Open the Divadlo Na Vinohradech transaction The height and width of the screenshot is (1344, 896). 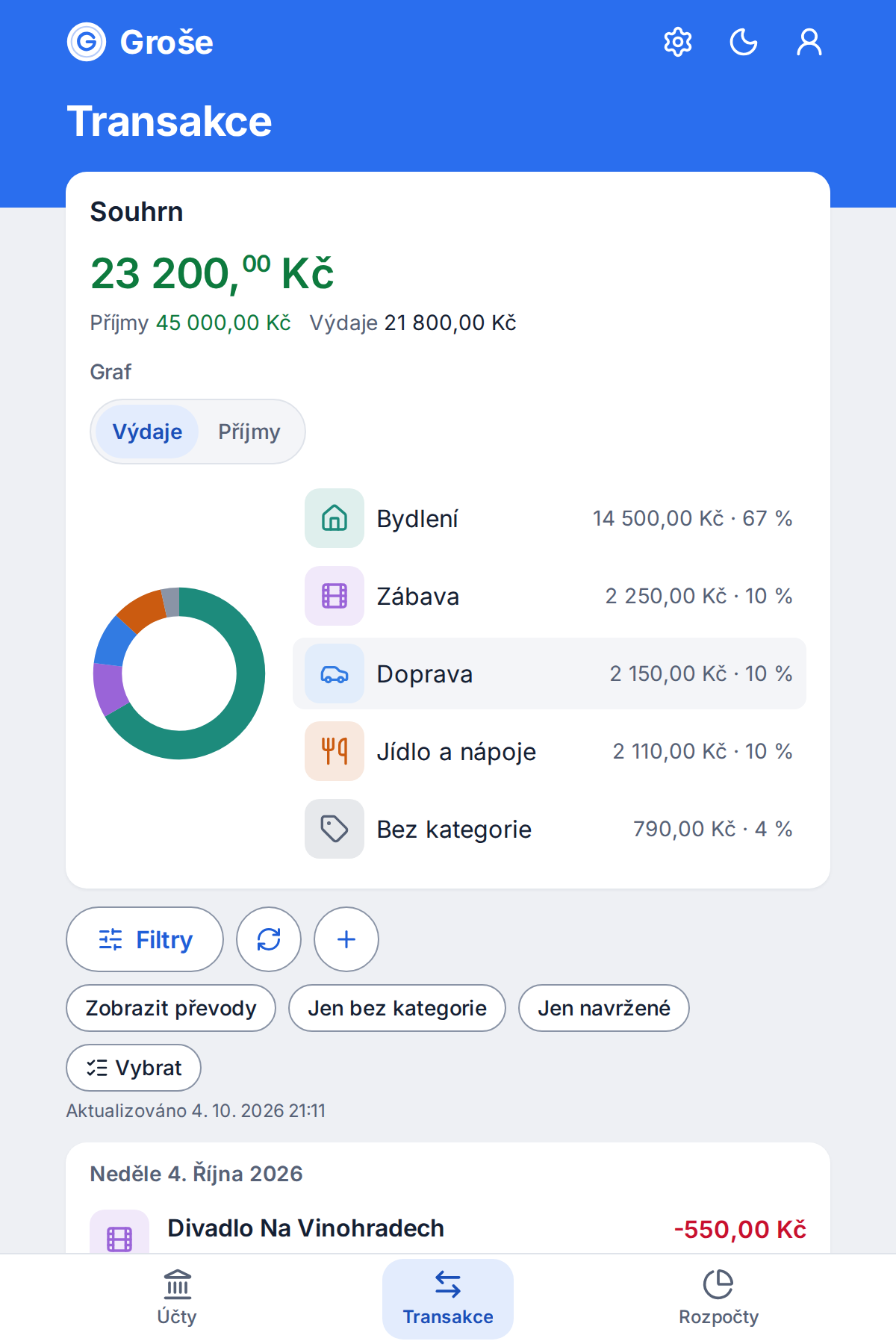[x=448, y=1230]
